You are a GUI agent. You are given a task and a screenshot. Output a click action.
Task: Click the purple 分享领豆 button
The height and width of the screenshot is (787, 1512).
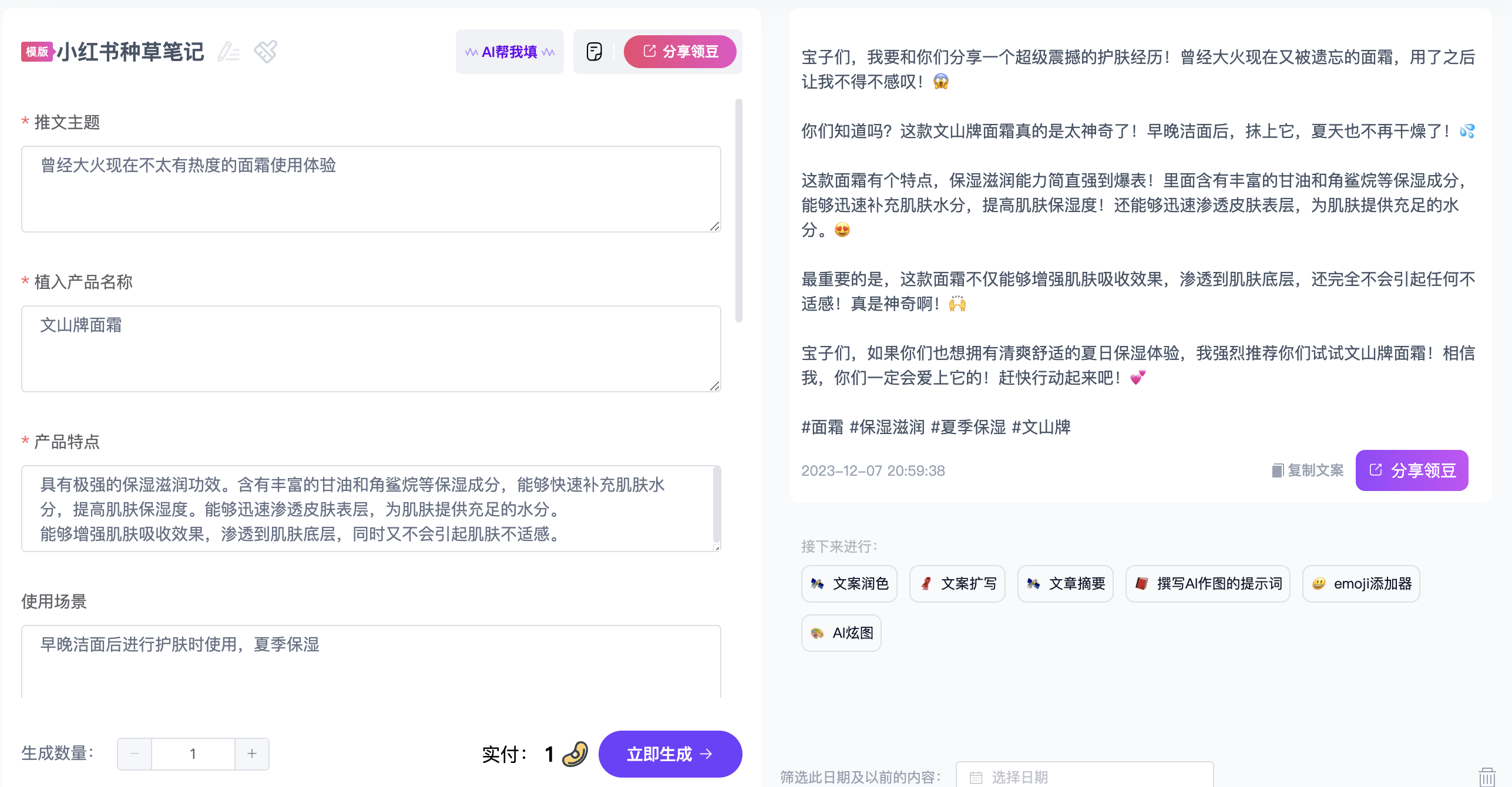coord(1412,470)
